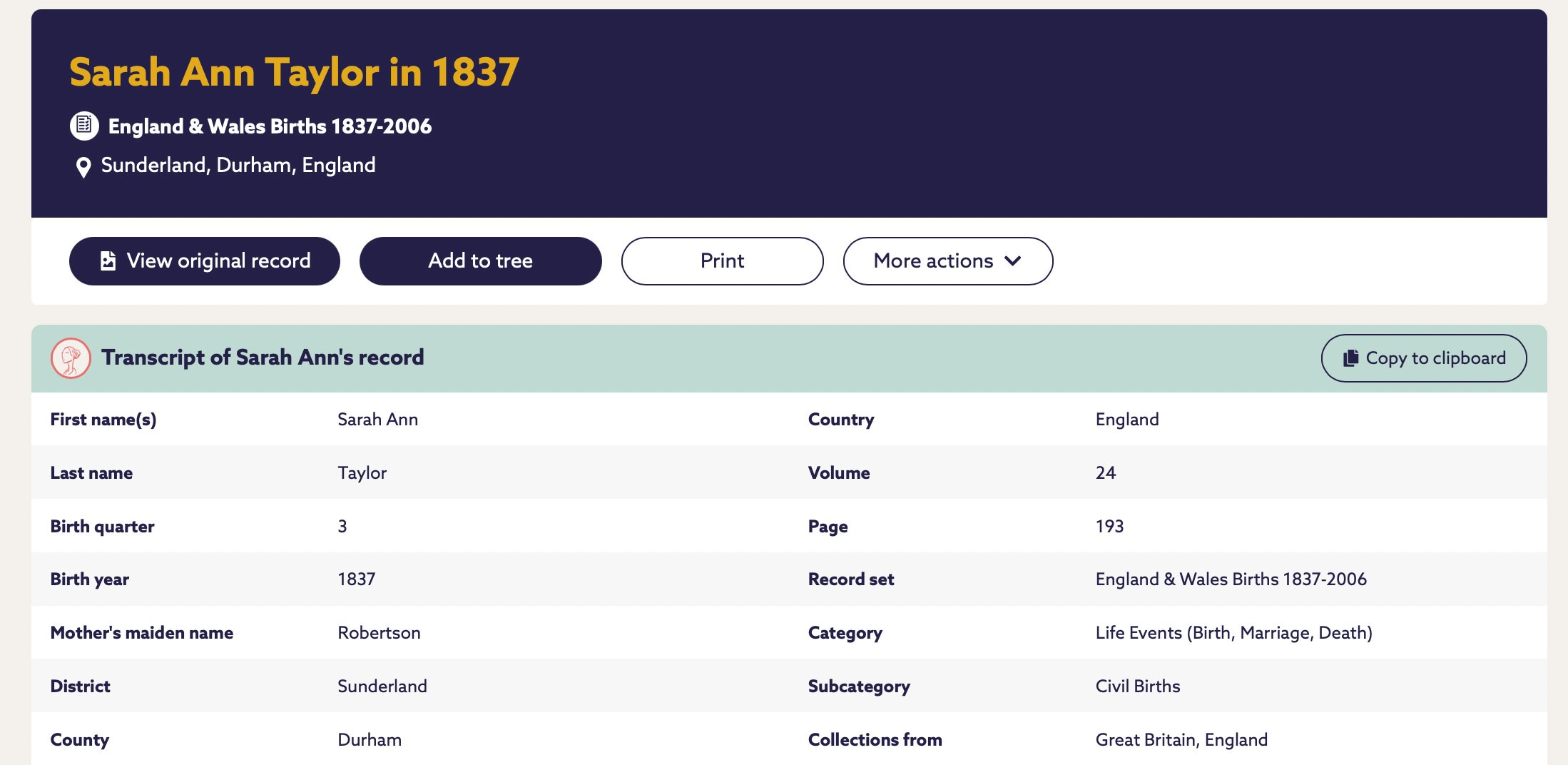Image resolution: width=1568 pixels, height=765 pixels.
Task: Select Mother's maiden name value Robertson
Action: tap(380, 632)
